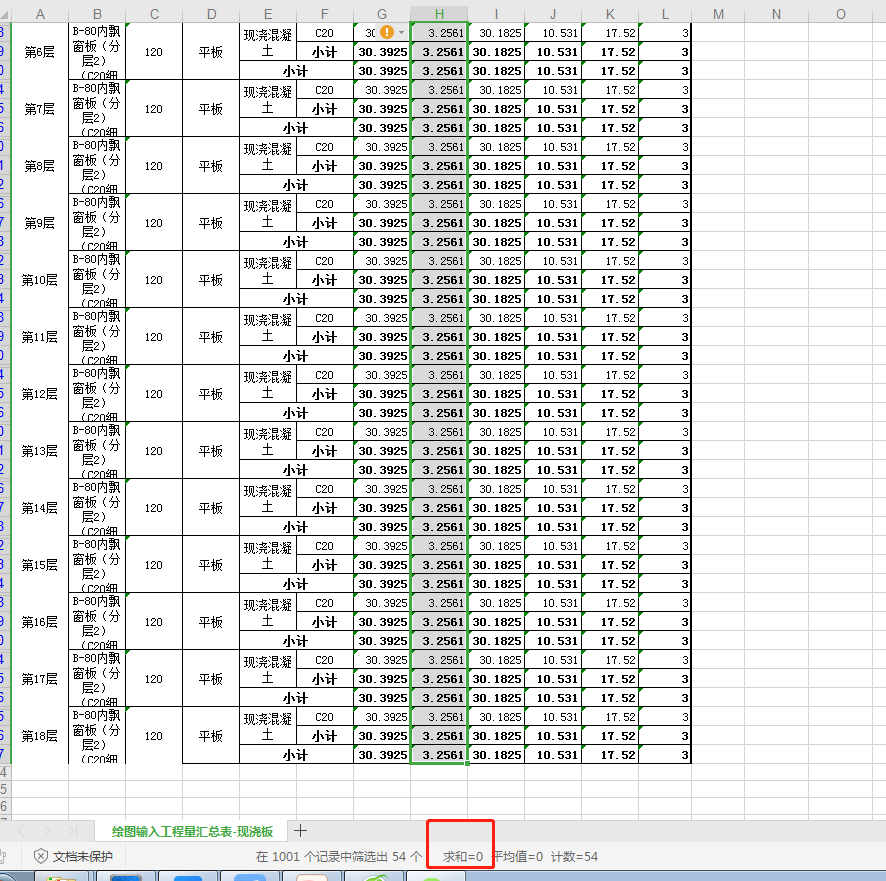Open the dropdown arrow beside the warning icon
Screen dimensions: 886x881
401,33
